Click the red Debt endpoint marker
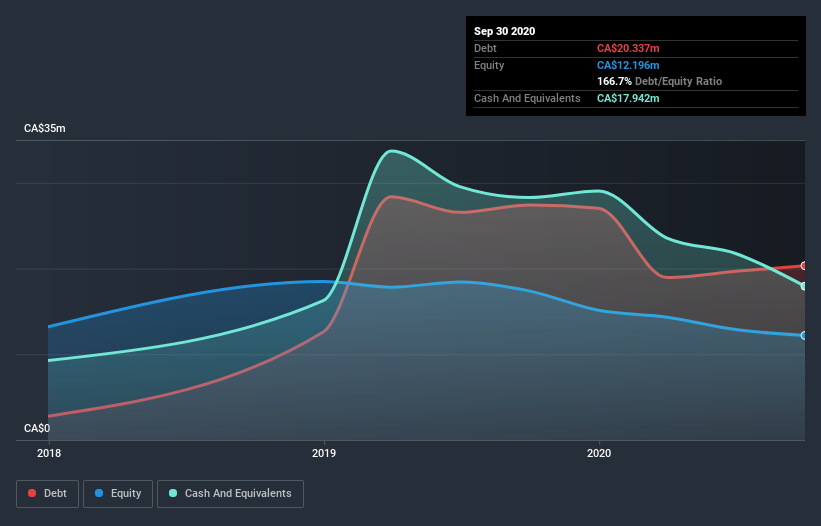Image resolution: width=821 pixels, height=526 pixels. (x=804, y=266)
